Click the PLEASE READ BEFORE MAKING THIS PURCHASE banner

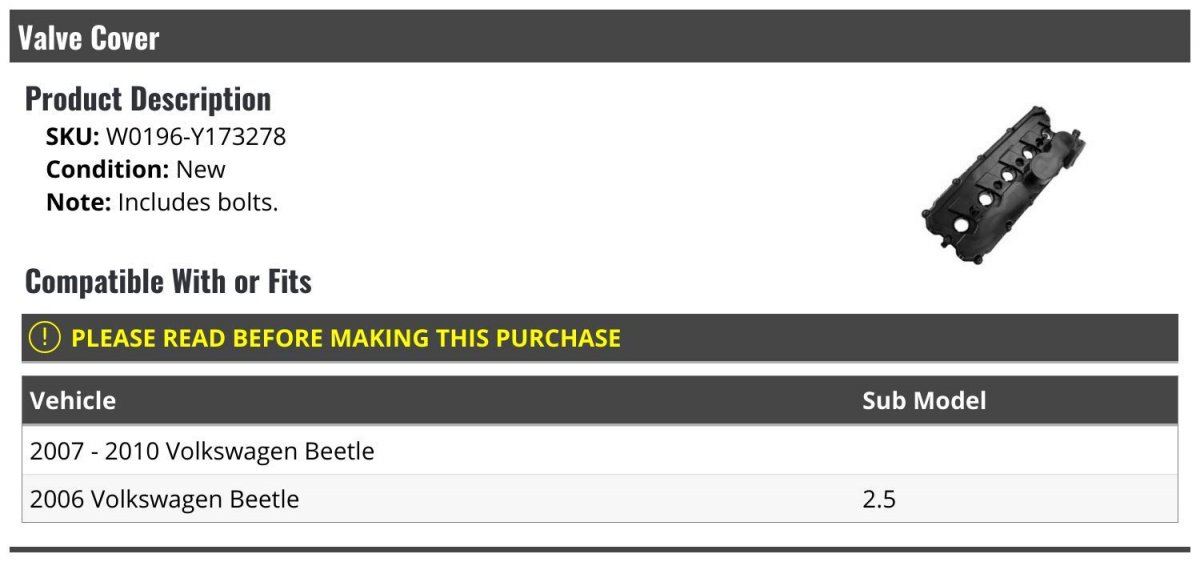pos(600,338)
